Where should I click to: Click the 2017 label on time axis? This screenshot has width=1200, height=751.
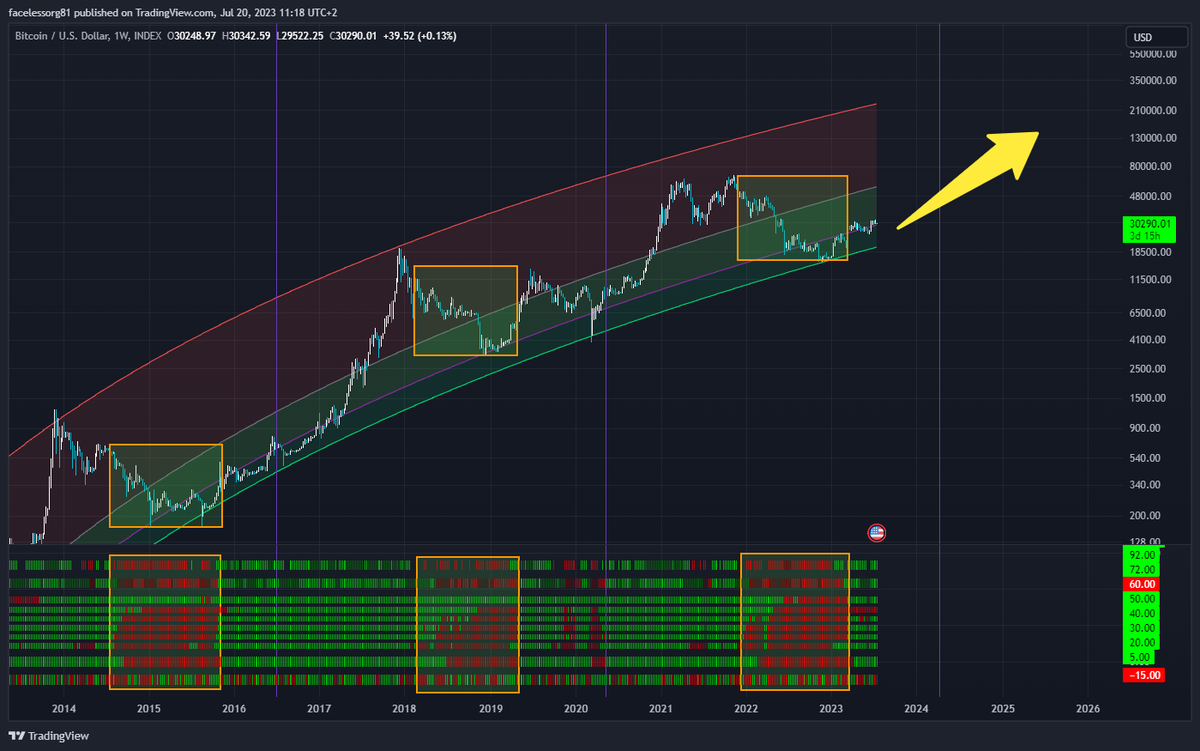pos(319,708)
